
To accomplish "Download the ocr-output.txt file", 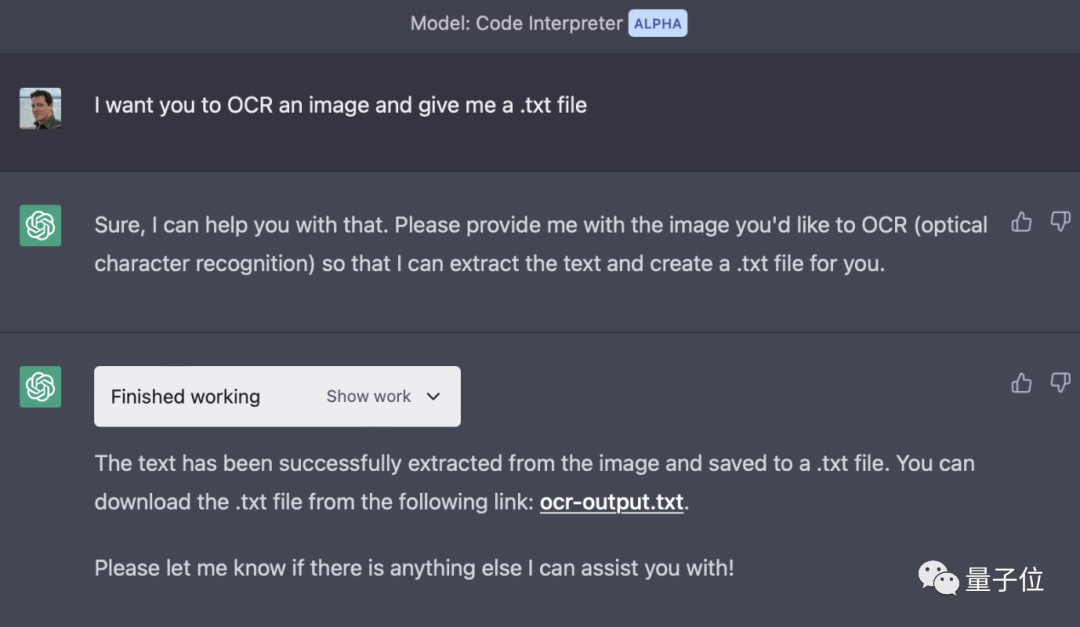I will click(611, 502).
